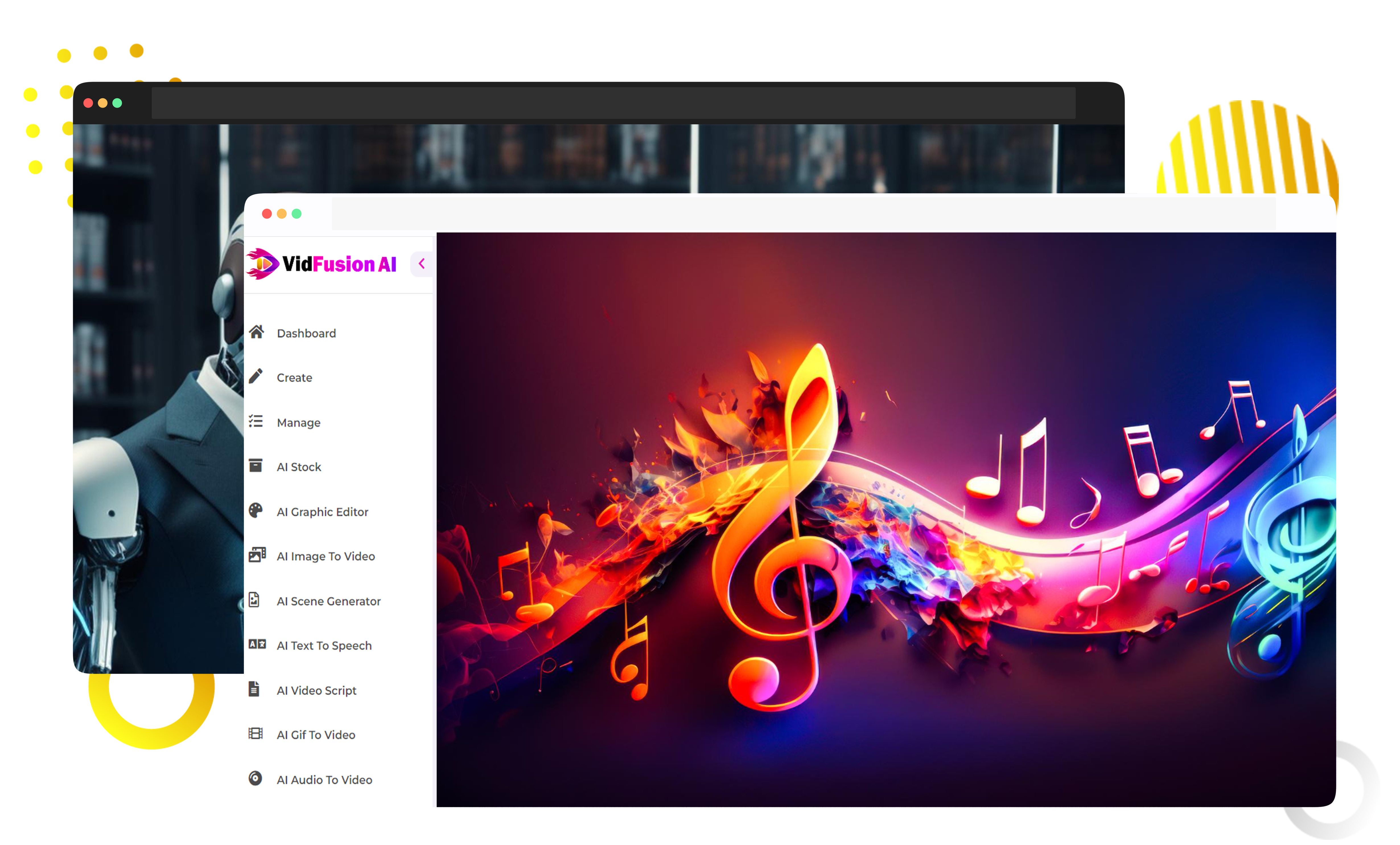The height and width of the screenshot is (845, 1400).
Task: Click the front window's address bar
Action: click(803, 214)
